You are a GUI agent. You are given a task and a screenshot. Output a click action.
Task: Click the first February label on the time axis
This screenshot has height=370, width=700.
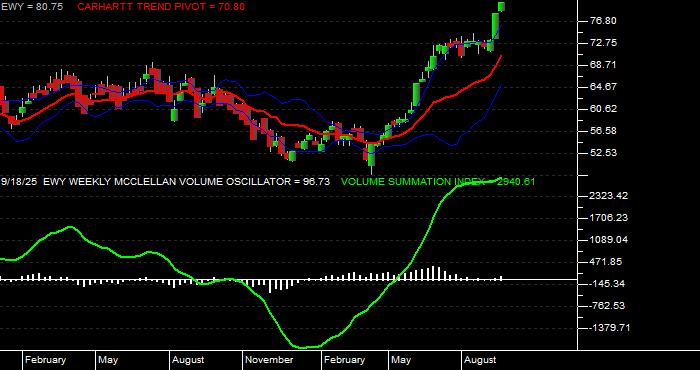pyautogui.click(x=45, y=360)
